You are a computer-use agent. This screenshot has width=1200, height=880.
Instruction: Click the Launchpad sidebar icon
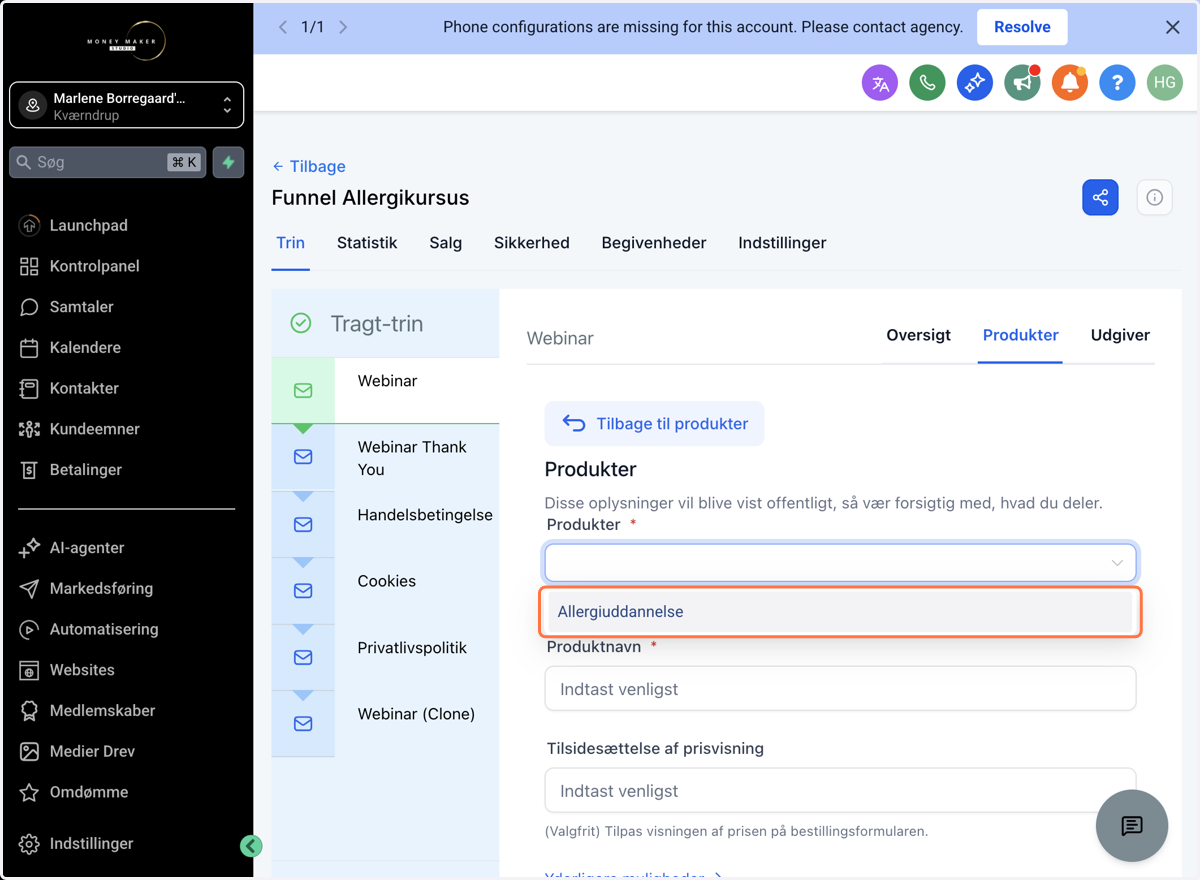(x=29, y=226)
